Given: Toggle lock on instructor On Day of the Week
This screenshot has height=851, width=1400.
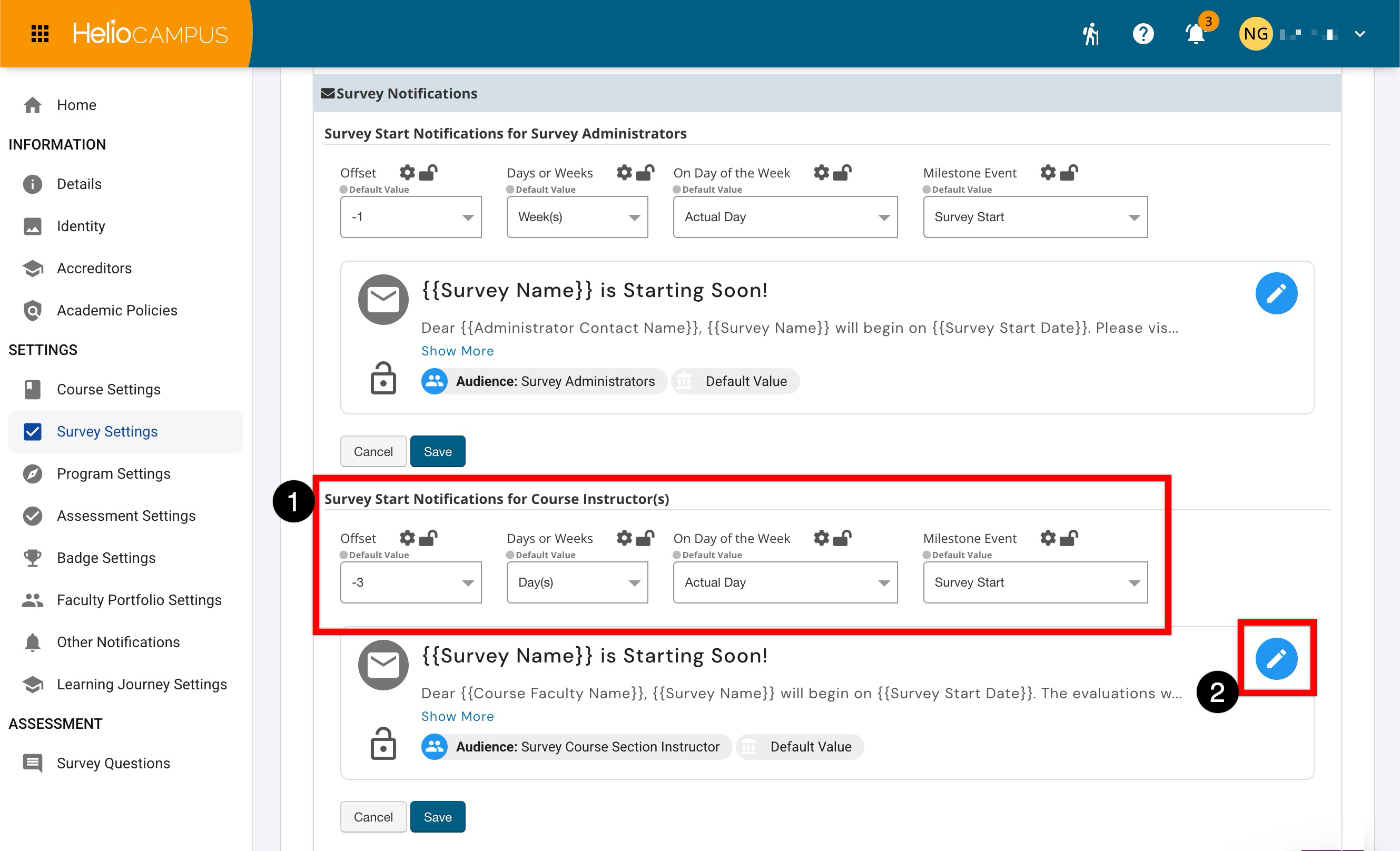Looking at the screenshot, I should click(x=842, y=538).
